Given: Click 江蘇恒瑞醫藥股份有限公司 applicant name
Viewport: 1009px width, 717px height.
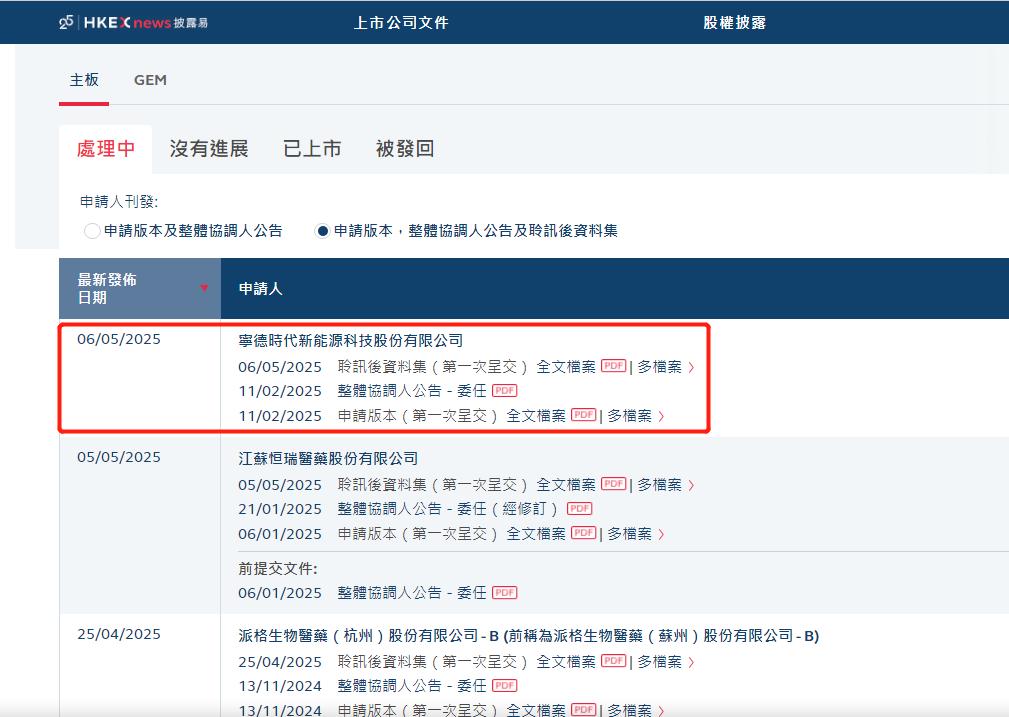Looking at the screenshot, I should click(x=328, y=458).
